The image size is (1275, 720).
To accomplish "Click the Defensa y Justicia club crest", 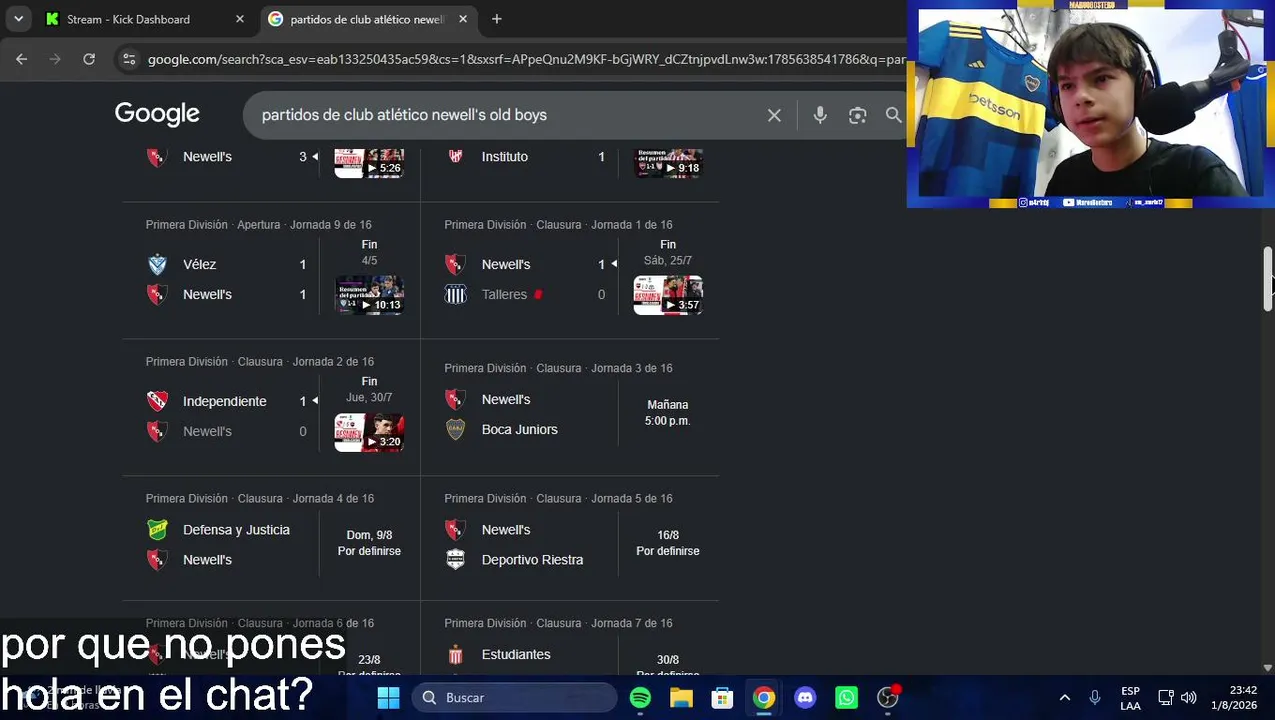I will (157, 530).
